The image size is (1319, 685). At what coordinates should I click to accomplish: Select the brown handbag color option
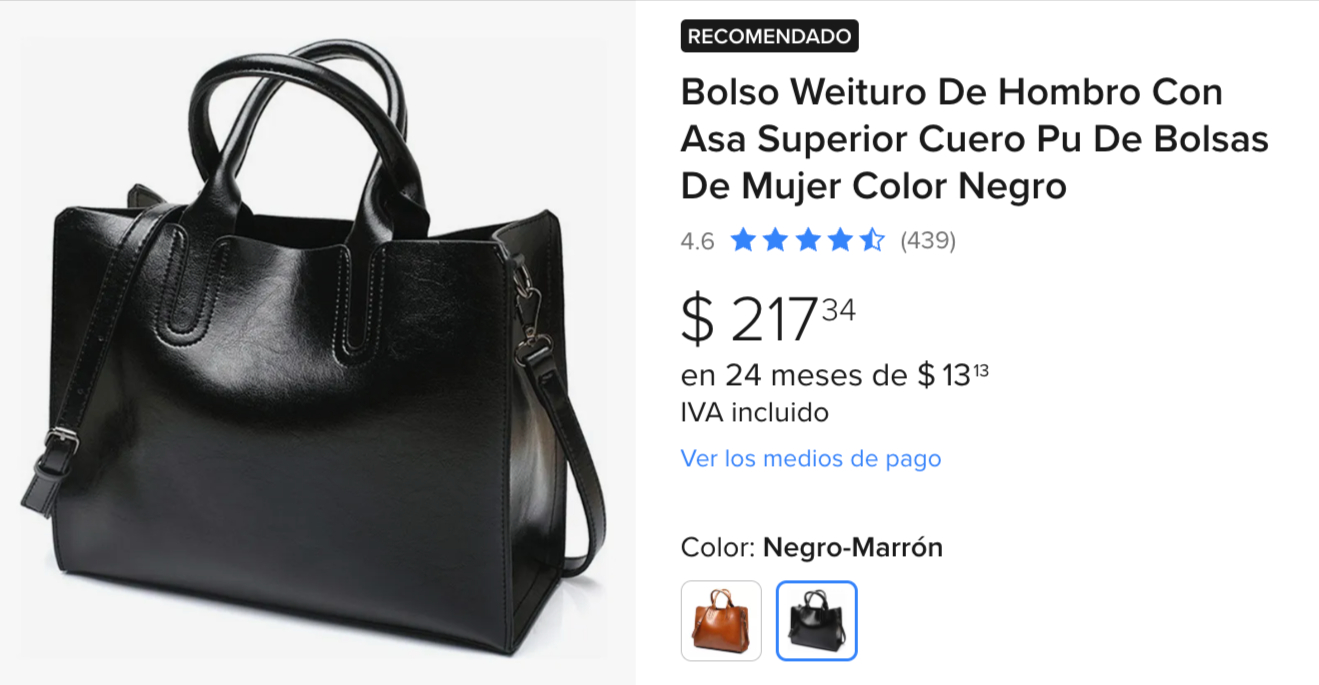click(x=721, y=621)
